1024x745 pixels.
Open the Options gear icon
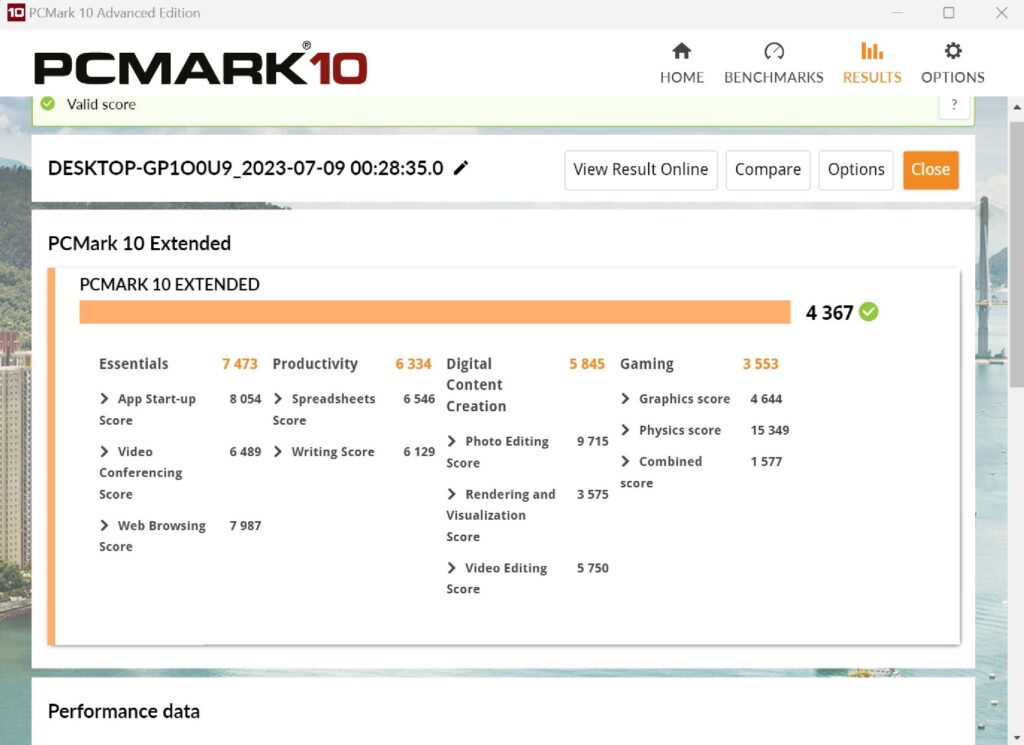tap(953, 51)
